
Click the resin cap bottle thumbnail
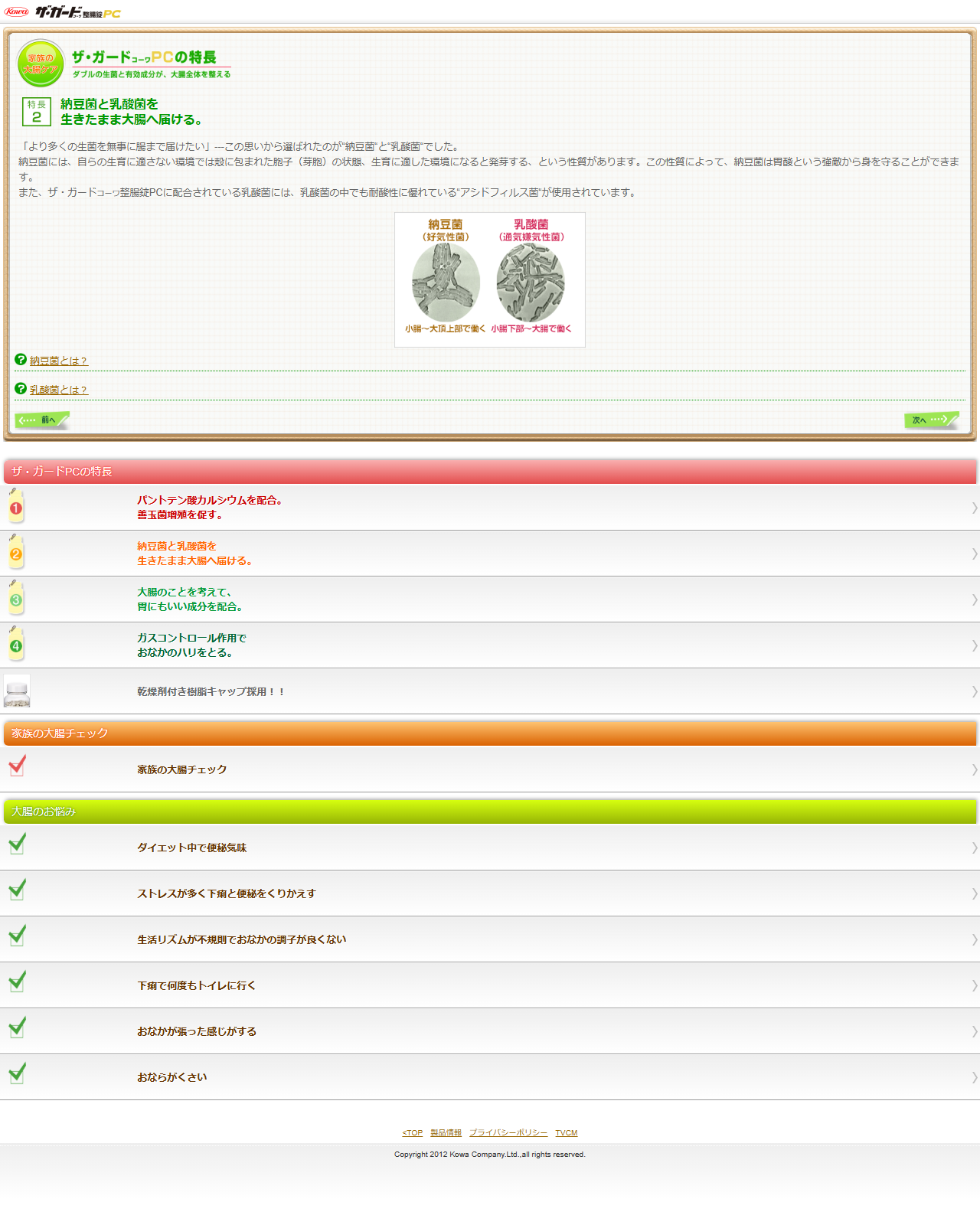(x=17, y=691)
